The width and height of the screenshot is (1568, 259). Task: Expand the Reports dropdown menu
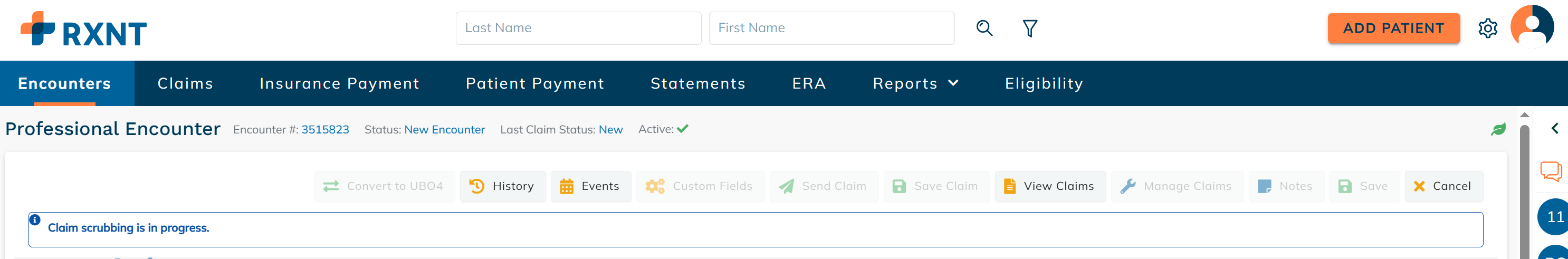tap(915, 83)
